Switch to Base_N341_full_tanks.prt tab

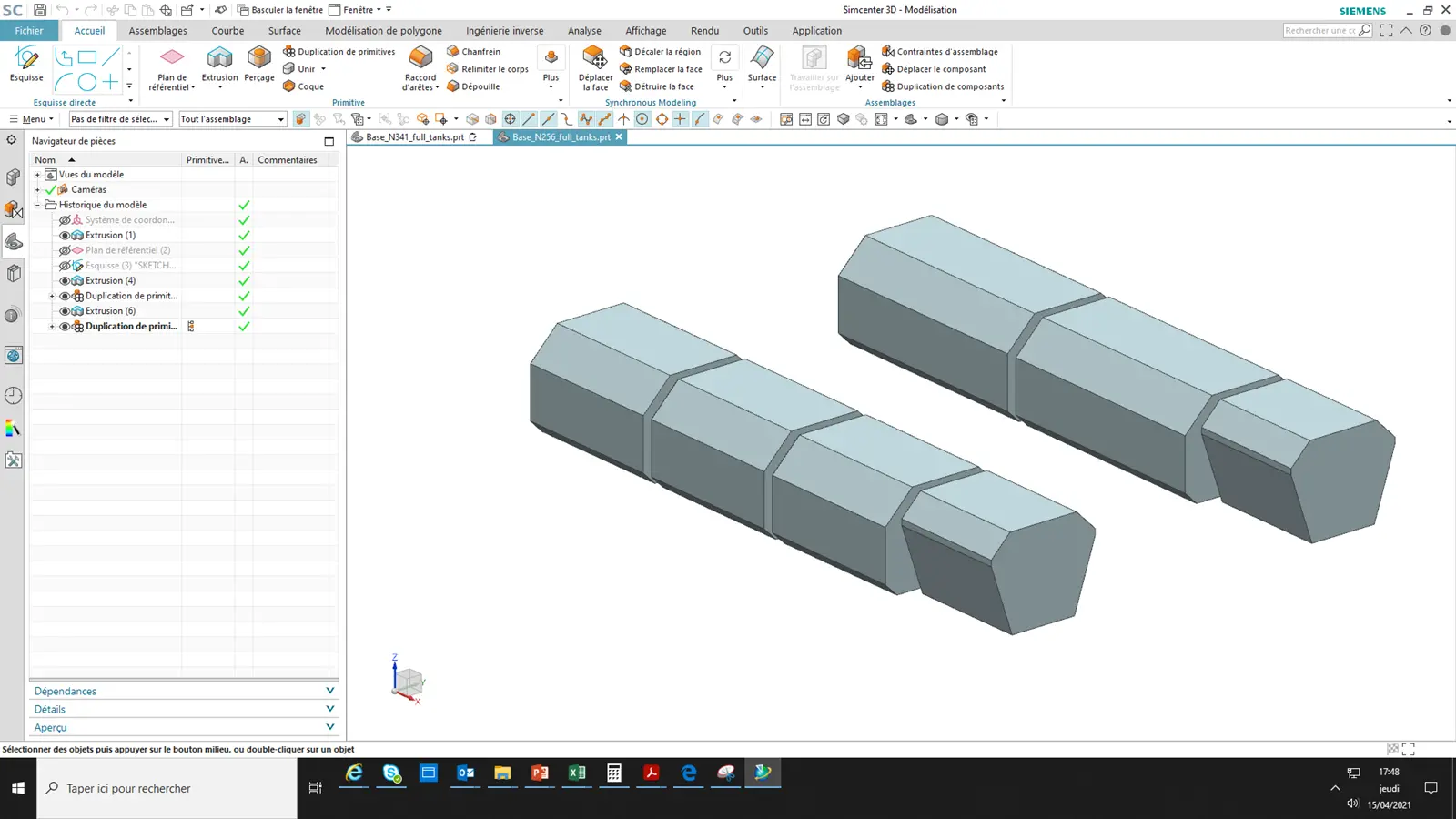(x=415, y=137)
